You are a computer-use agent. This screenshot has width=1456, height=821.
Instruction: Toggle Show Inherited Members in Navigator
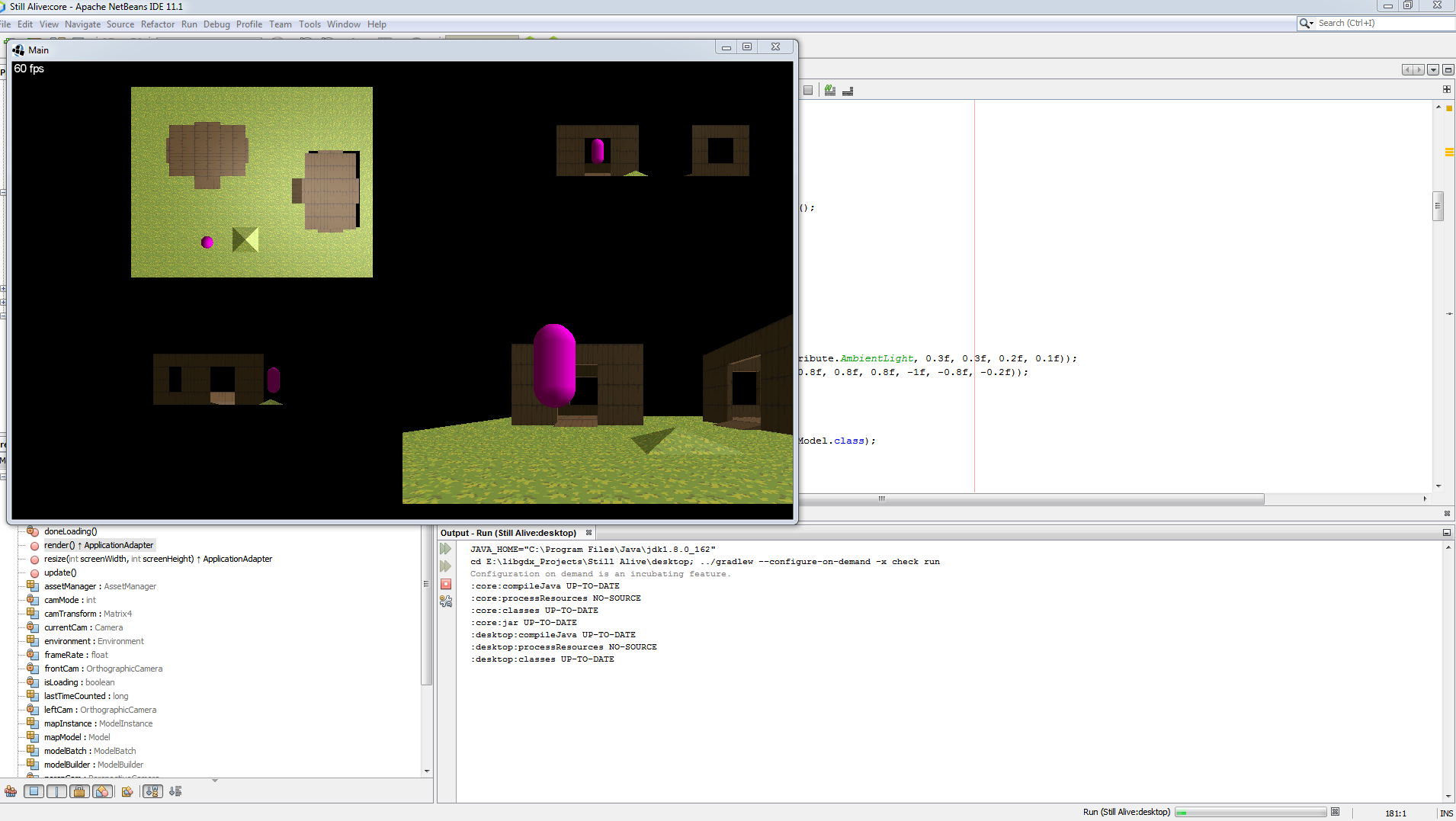pyautogui.click(x=11, y=791)
